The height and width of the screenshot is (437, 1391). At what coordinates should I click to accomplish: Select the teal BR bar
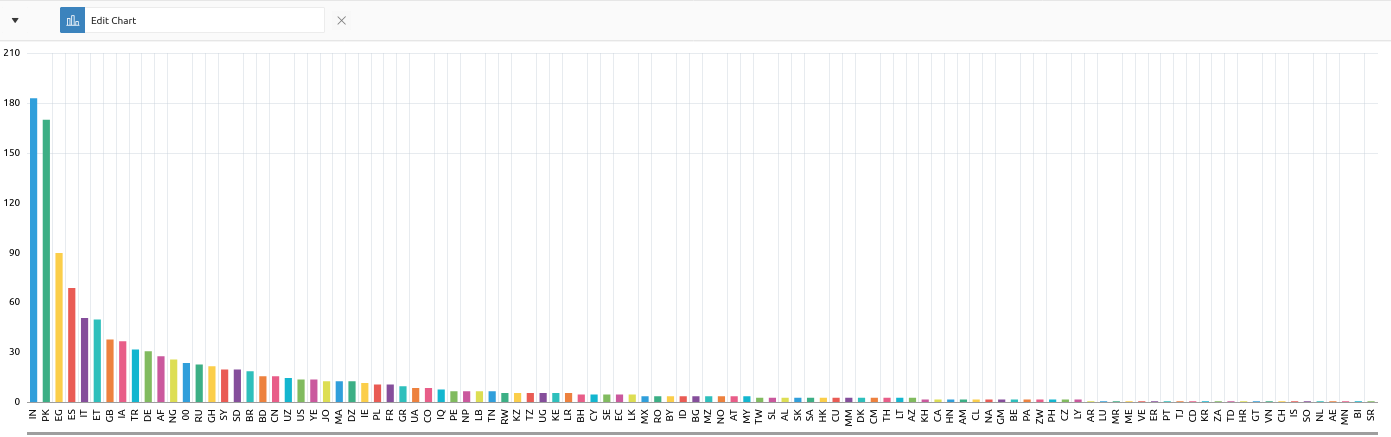click(x=250, y=387)
